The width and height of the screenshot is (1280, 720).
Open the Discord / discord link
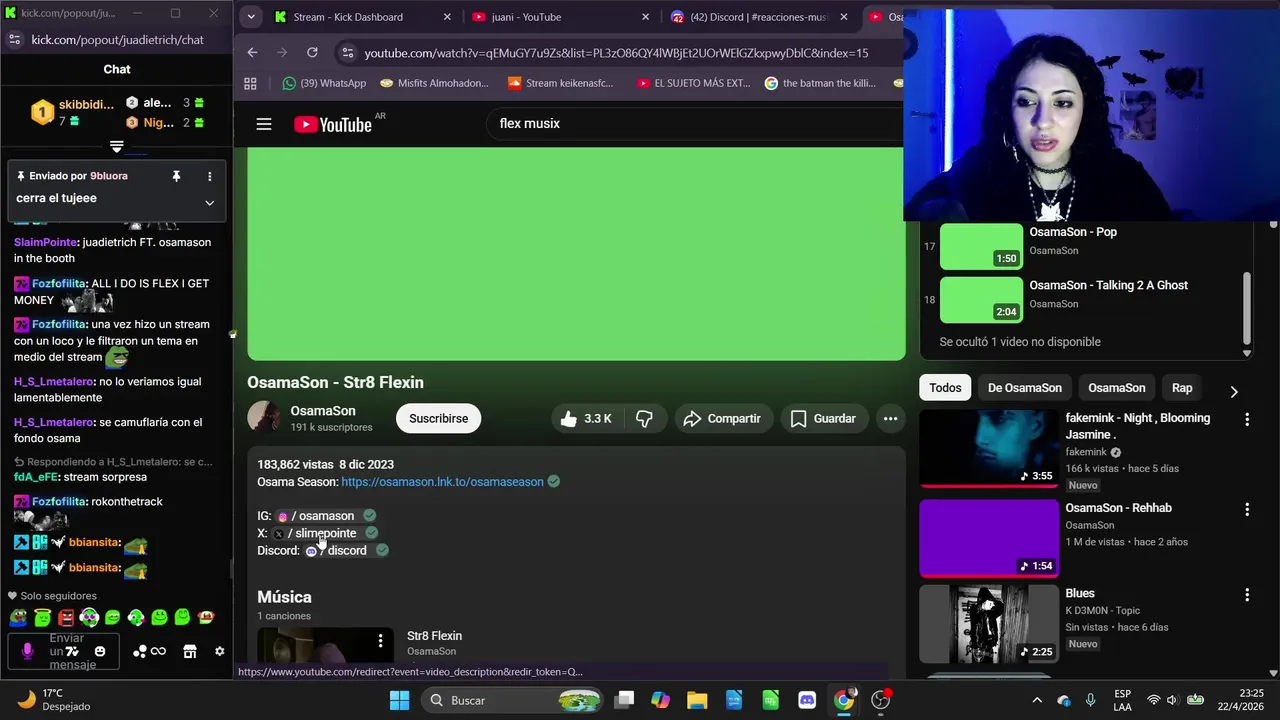click(x=336, y=550)
